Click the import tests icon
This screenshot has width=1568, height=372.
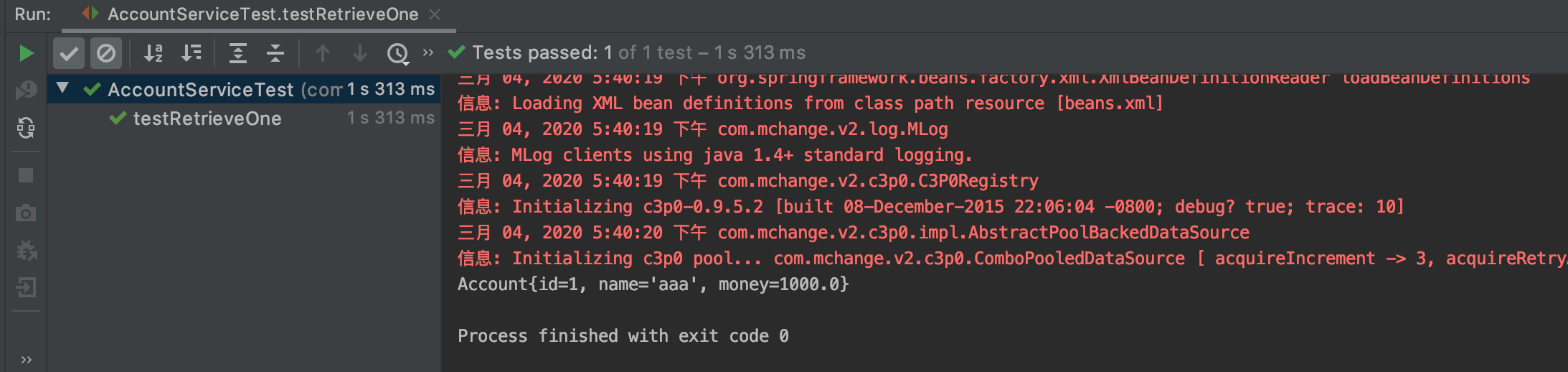pyautogui.click(x=26, y=288)
